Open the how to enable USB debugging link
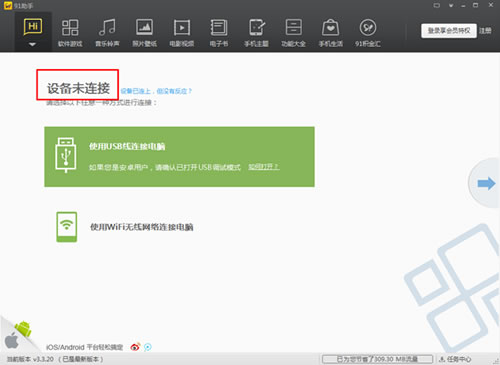500x365 pixels. (x=264, y=167)
